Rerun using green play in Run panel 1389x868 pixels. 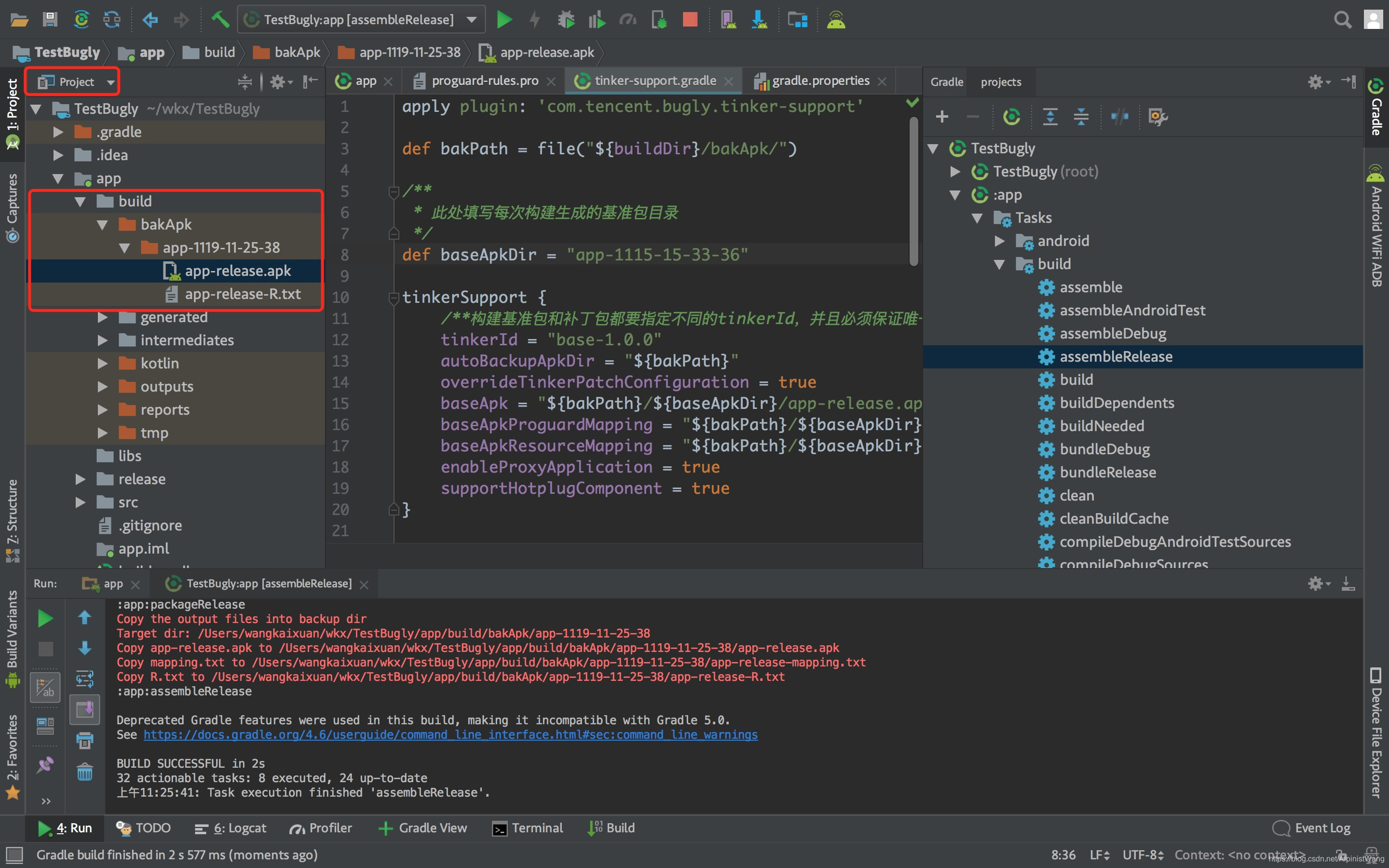coord(45,618)
